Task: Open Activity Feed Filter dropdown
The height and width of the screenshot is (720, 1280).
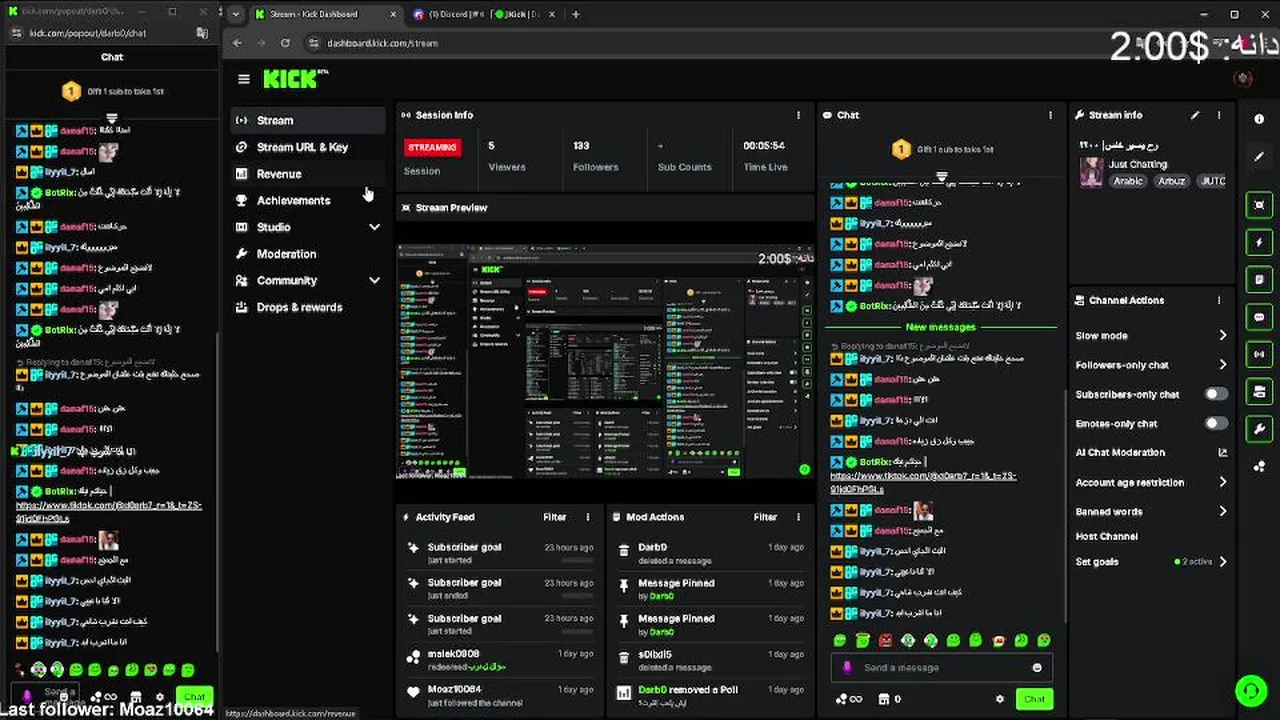Action: pyautogui.click(x=555, y=517)
